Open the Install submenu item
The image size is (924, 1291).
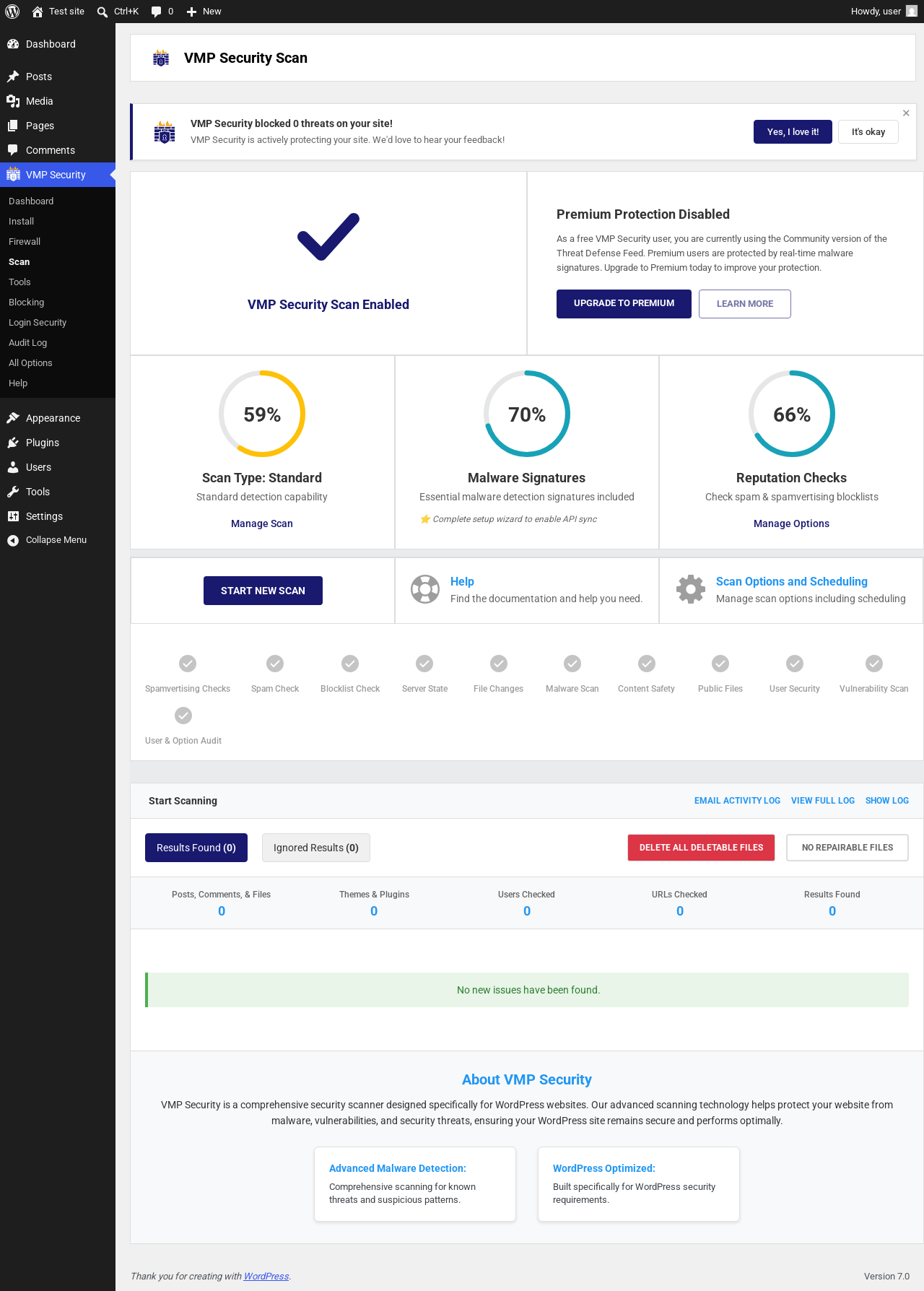click(22, 222)
